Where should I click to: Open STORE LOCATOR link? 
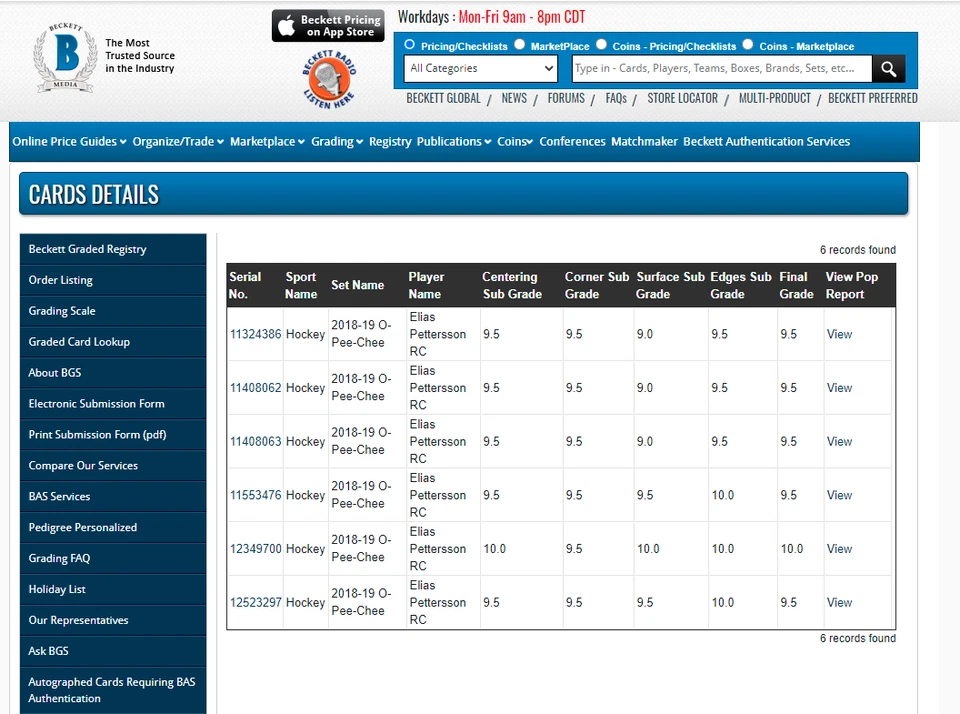683,98
